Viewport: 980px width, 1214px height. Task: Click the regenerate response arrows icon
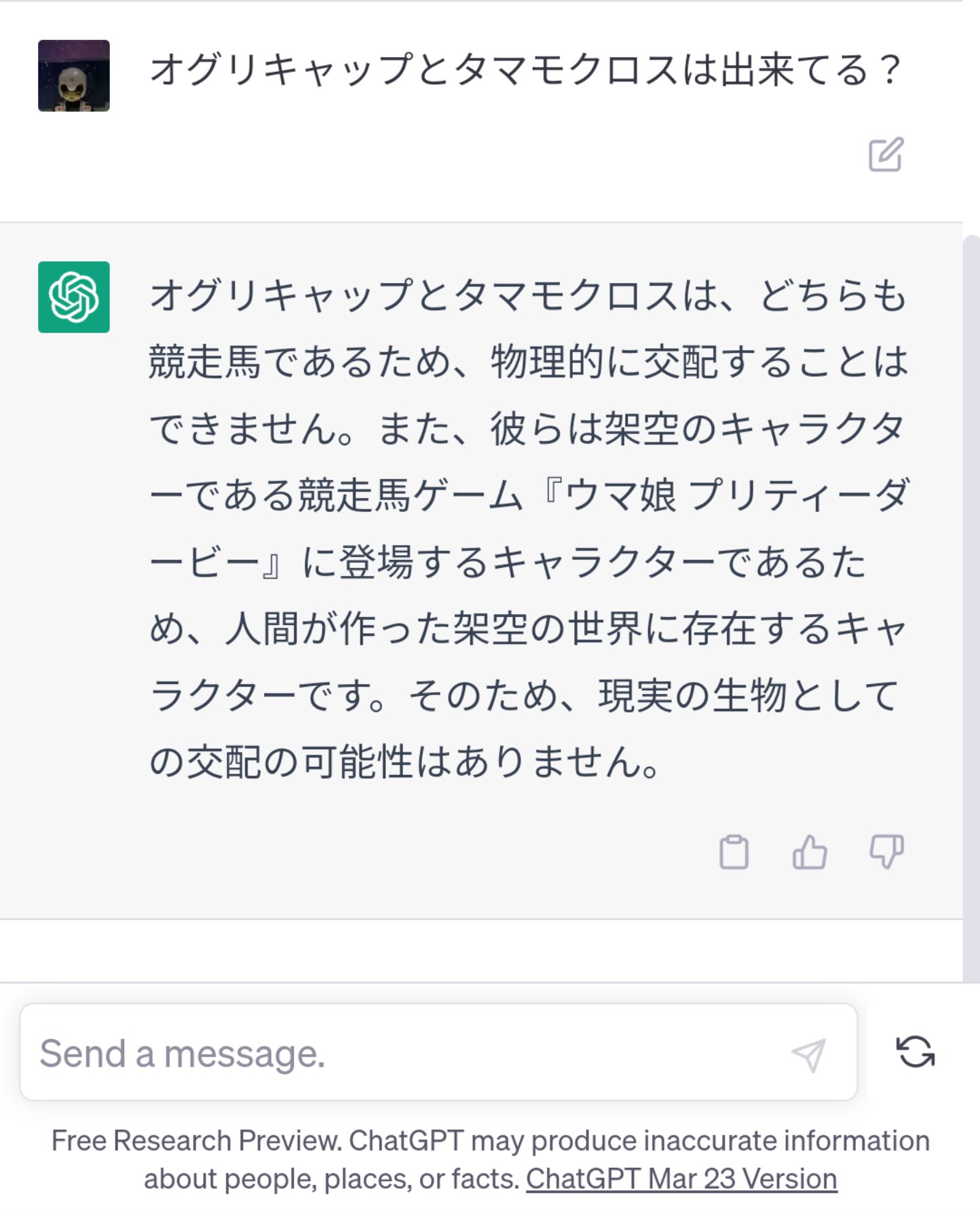[x=915, y=1052]
